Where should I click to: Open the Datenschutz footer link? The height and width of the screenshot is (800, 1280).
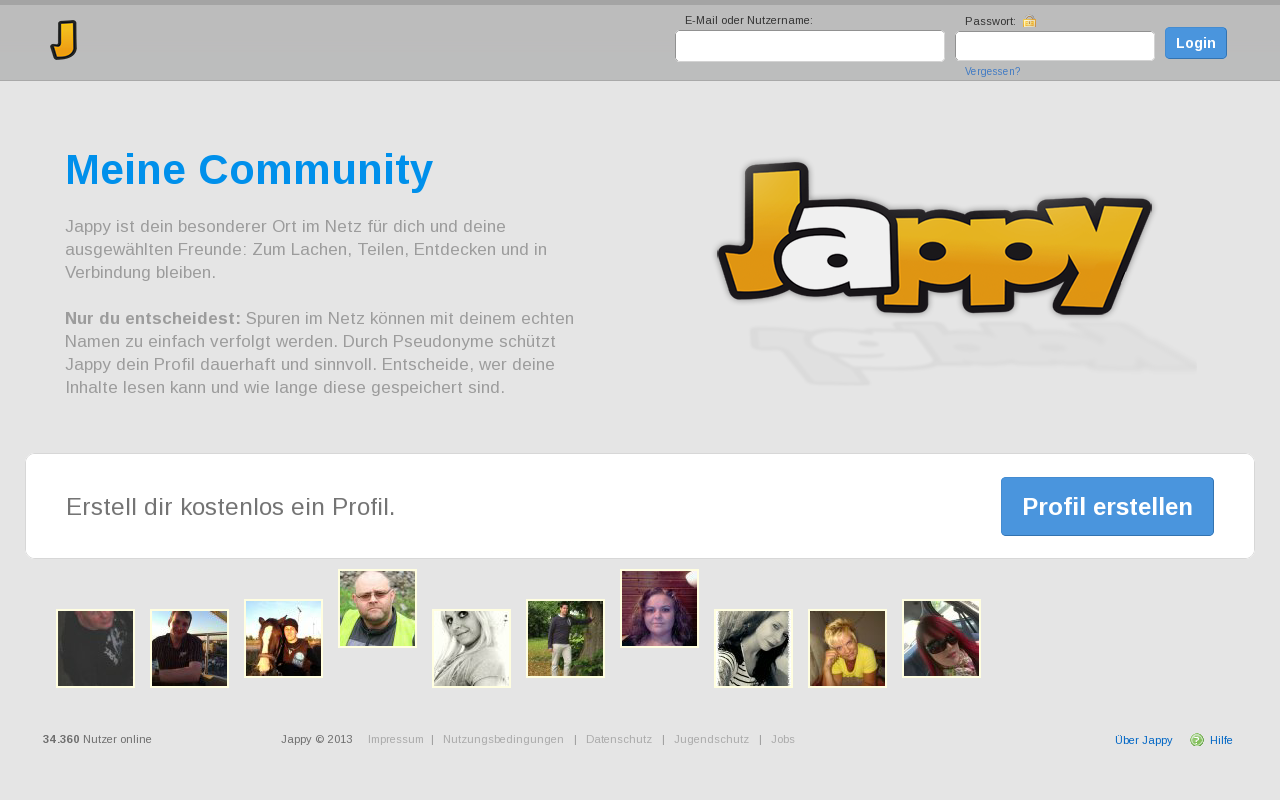(x=619, y=739)
